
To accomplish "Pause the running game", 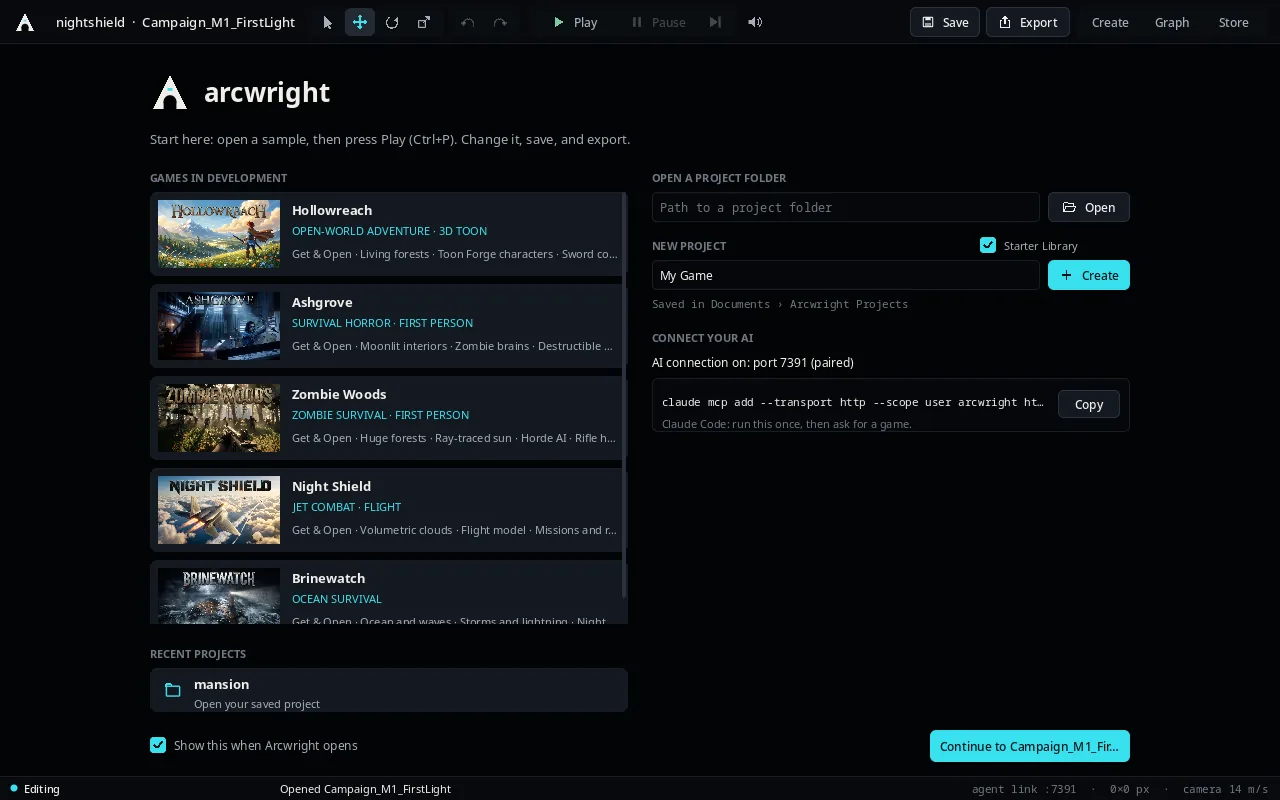I will click(658, 22).
